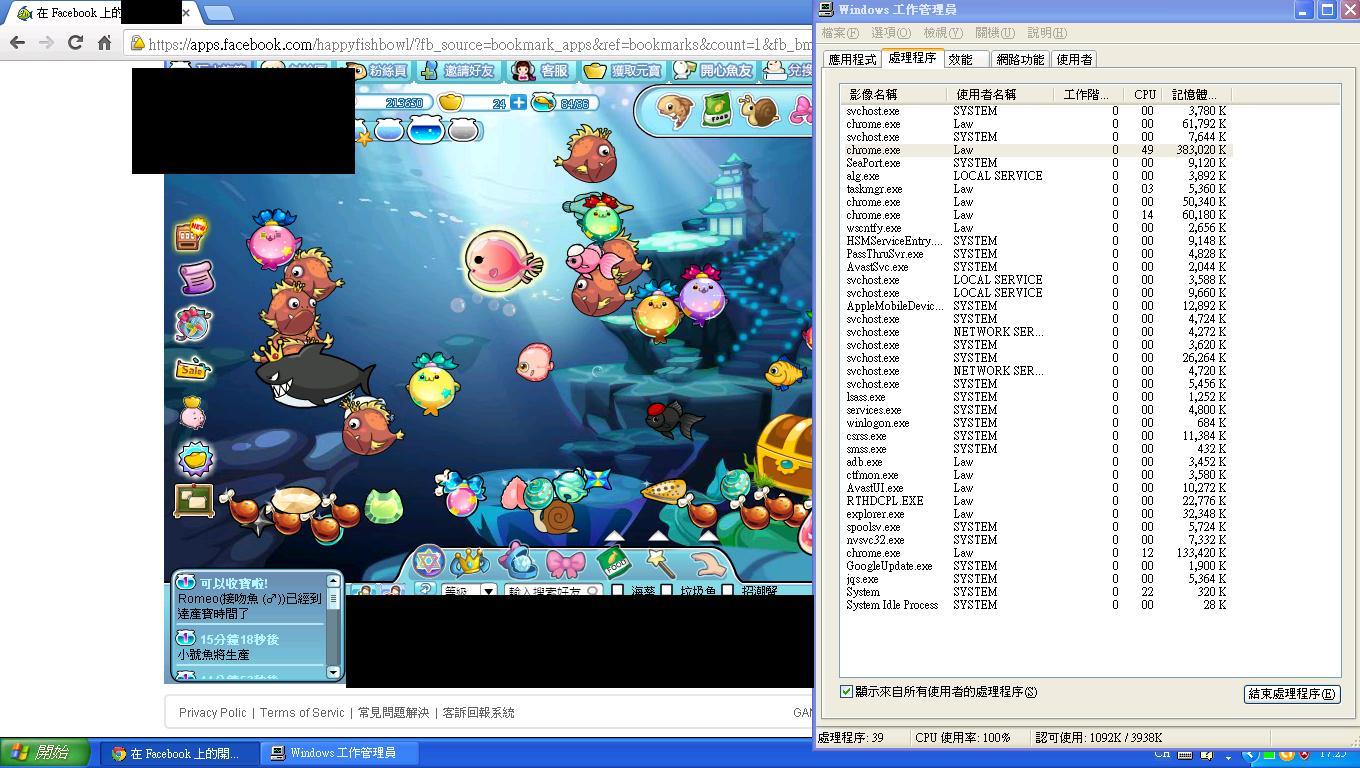Click the globe pinwheel icon in sidebar
1360x768 pixels.
click(193, 323)
